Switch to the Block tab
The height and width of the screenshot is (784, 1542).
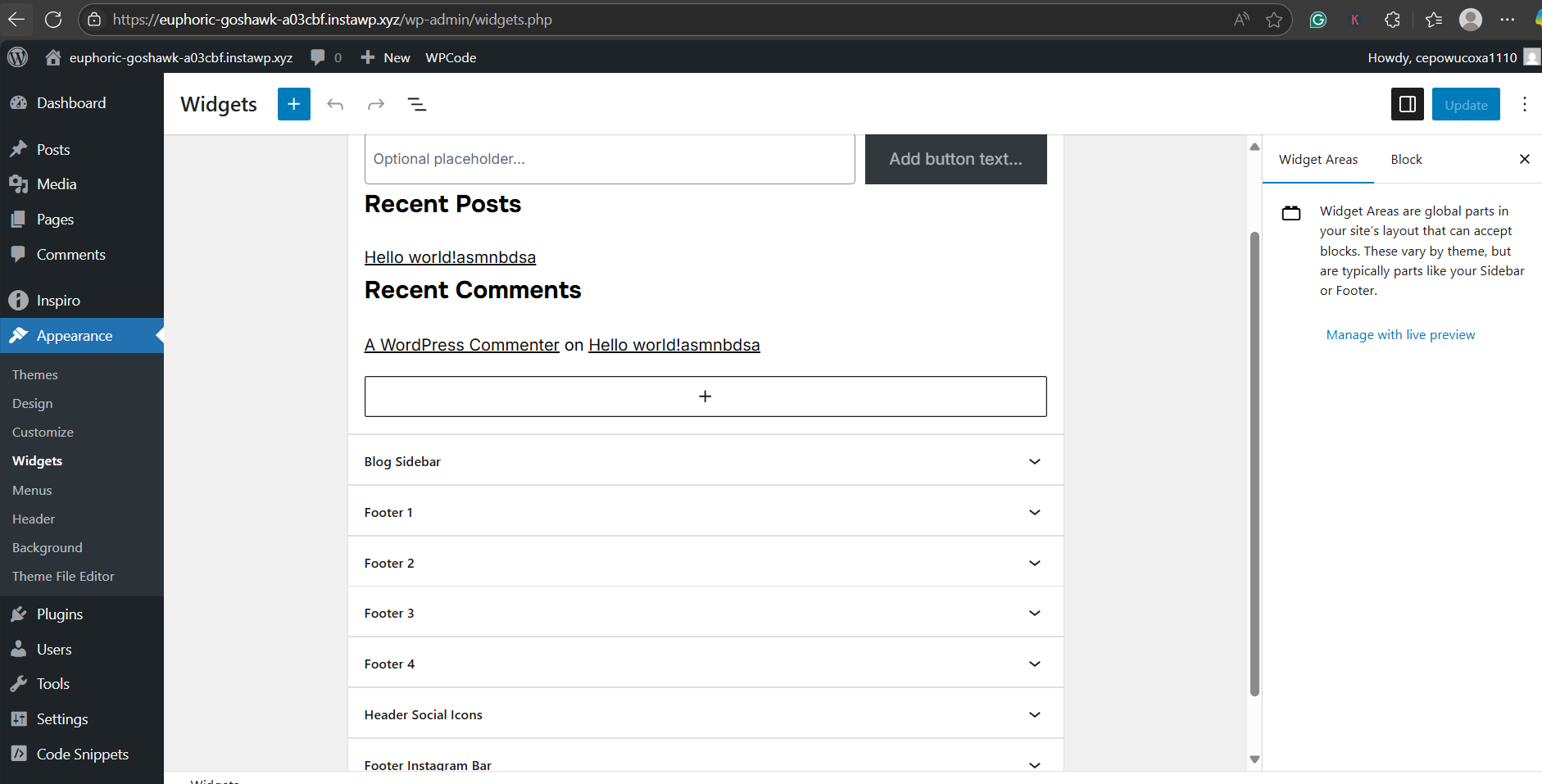pos(1406,159)
